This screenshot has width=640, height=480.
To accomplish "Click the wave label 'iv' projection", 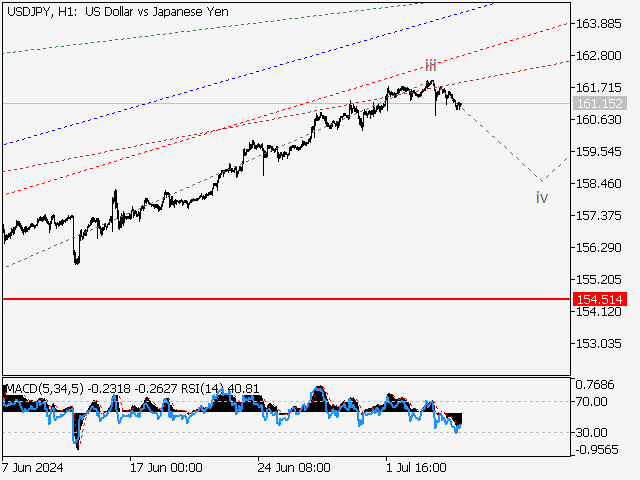I will (542, 198).
